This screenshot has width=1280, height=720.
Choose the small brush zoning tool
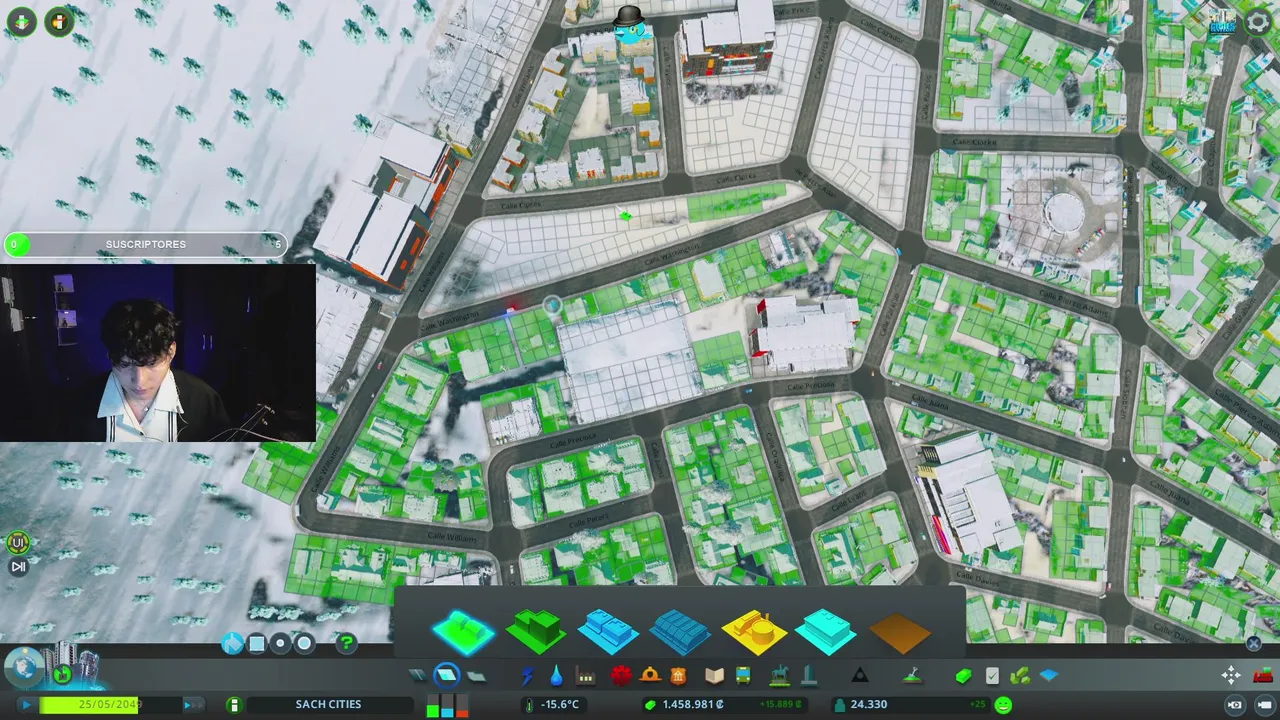tap(280, 644)
